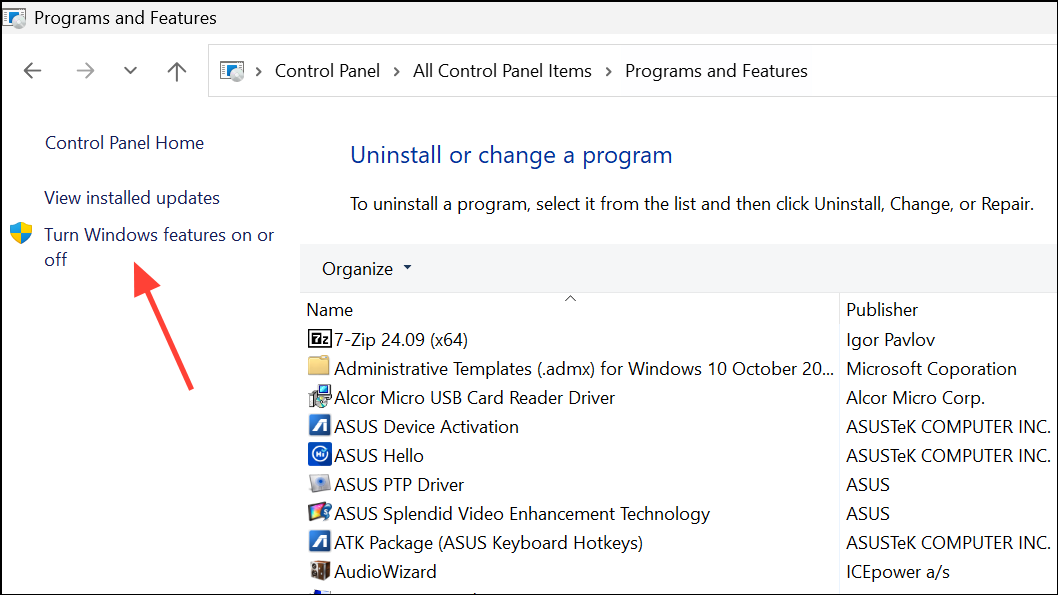Click the ATK Package program icon
Image resolution: width=1058 pixels, height=595 pixels.
coord(319,543)
